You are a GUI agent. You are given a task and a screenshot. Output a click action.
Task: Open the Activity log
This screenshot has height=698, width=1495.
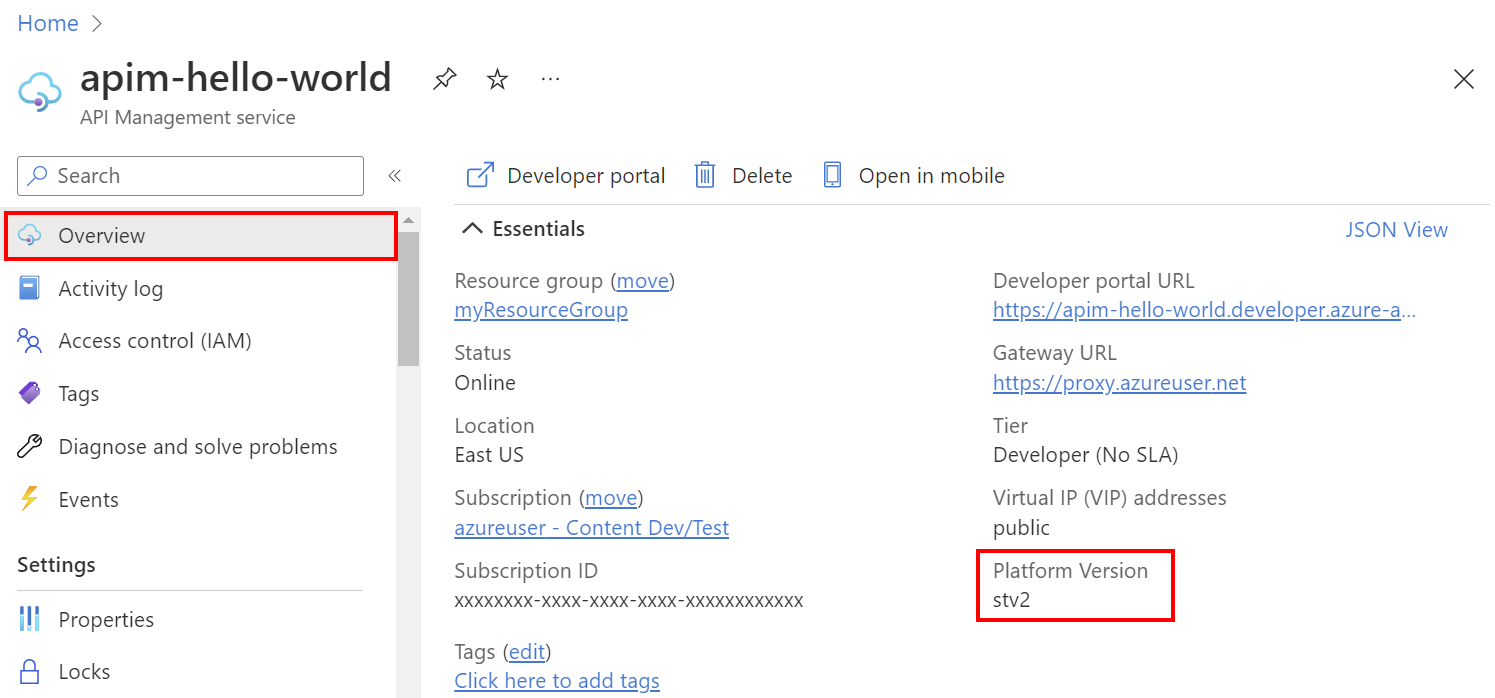(110, 288)
